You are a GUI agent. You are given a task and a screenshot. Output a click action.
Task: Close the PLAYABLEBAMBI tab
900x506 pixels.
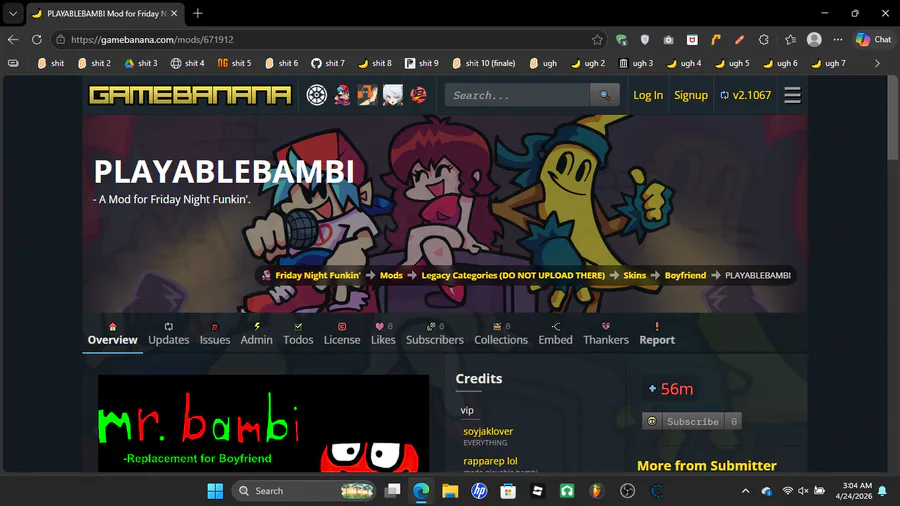click(174, 13)
